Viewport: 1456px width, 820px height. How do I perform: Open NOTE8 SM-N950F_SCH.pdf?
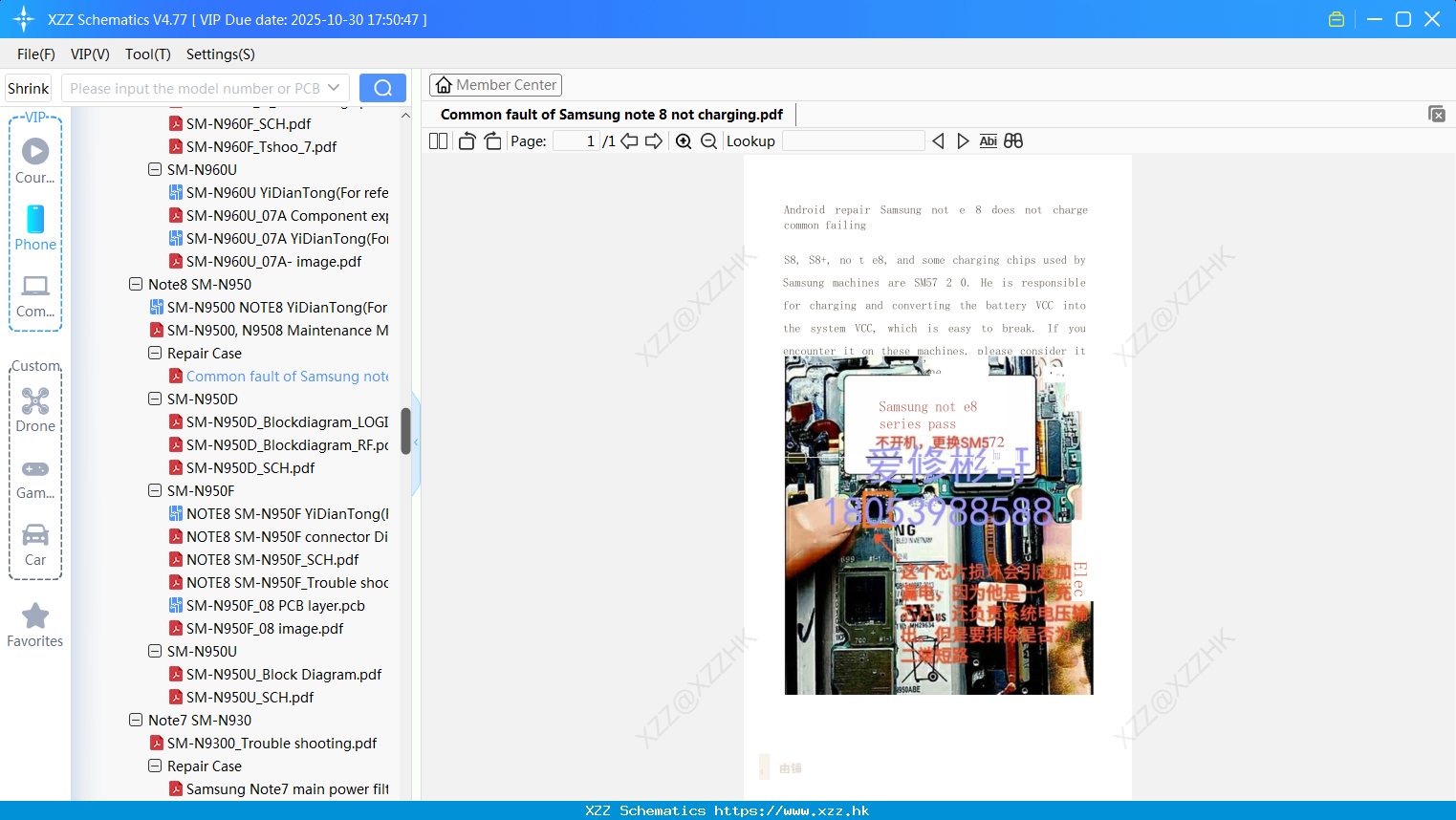[272, 559]
